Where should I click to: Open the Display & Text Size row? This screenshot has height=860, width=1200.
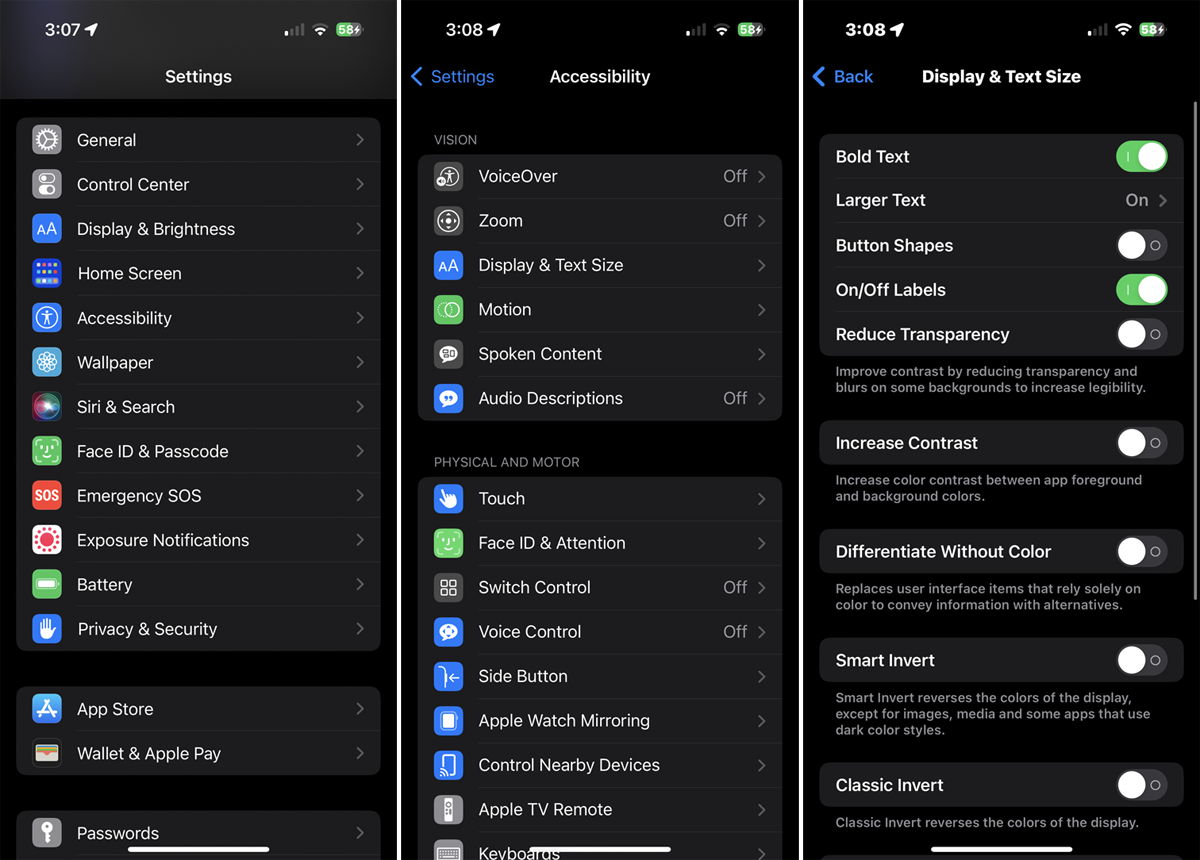[600, 266]
